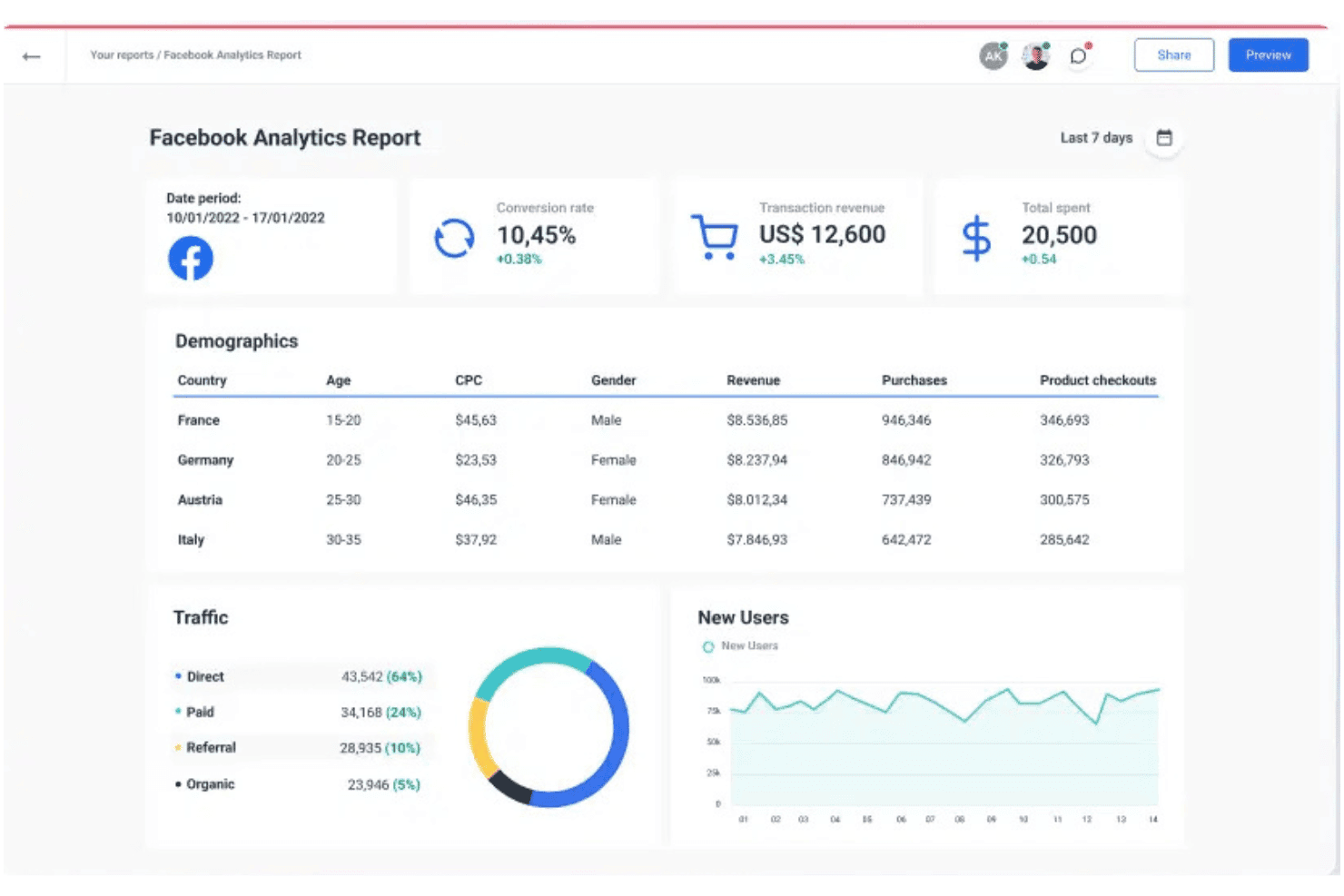Click the 946,346 purchases value
Viewport: 1344px width, 896px height.
(x=906, y=420)
